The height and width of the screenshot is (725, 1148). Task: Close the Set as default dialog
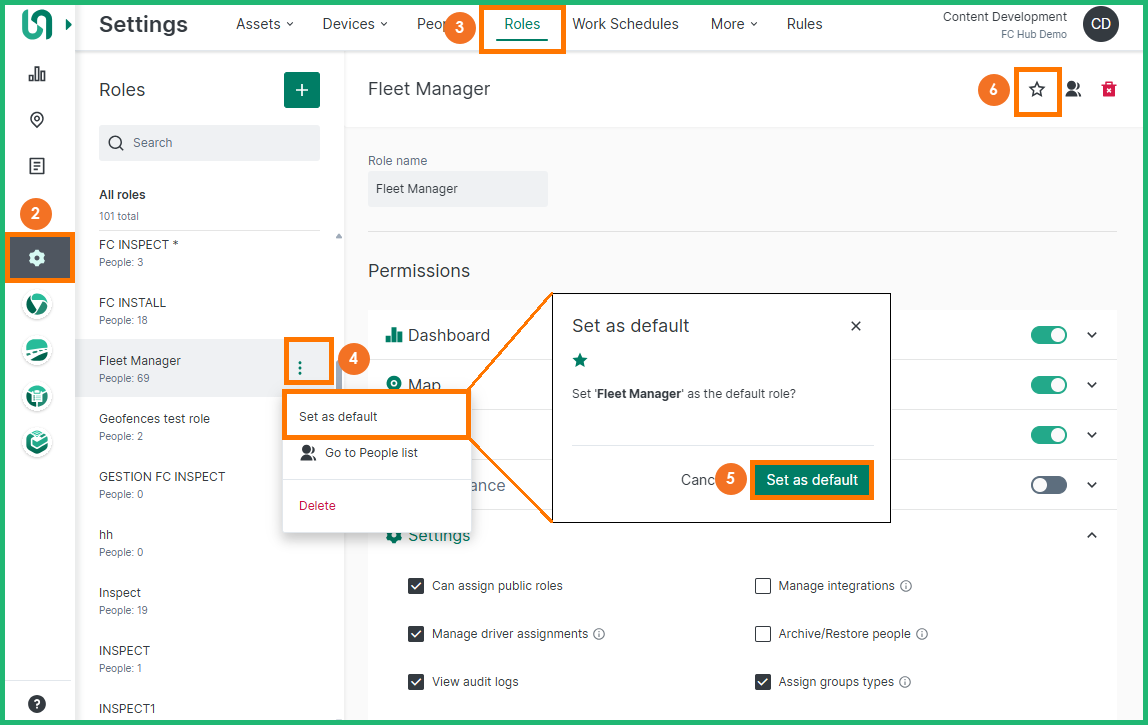(x=855, y=326)
